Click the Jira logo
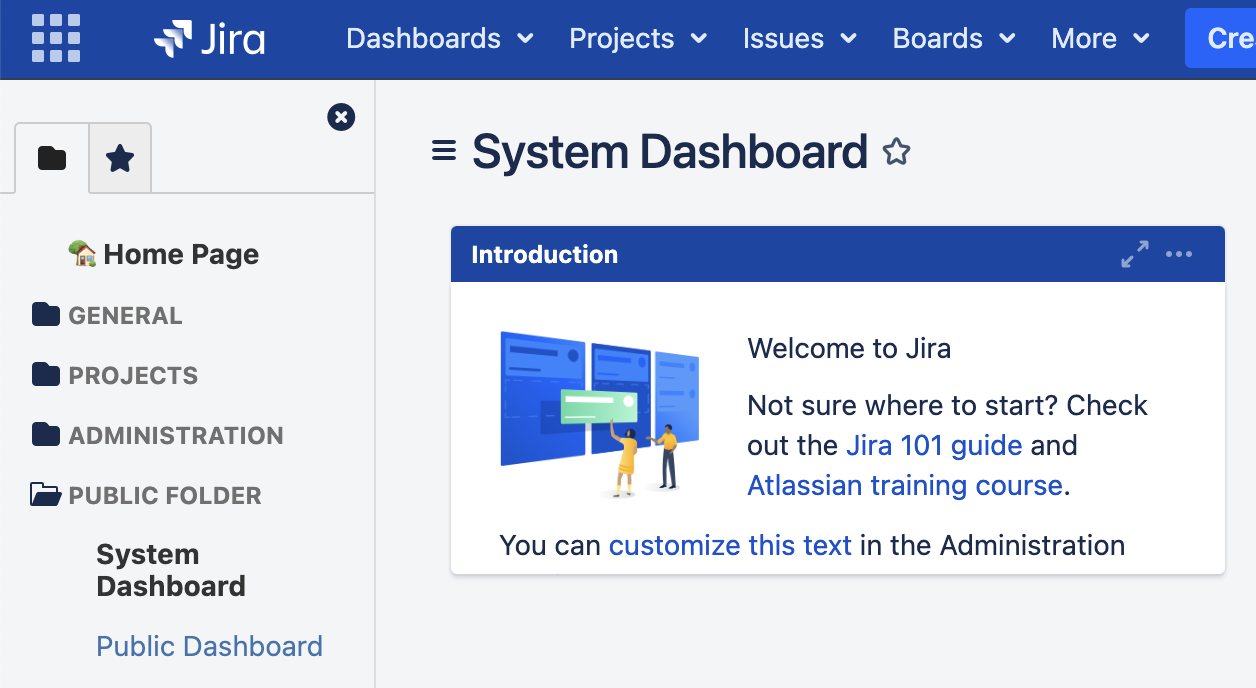This screenshot has height=688, width=1256. pos(209,39)
